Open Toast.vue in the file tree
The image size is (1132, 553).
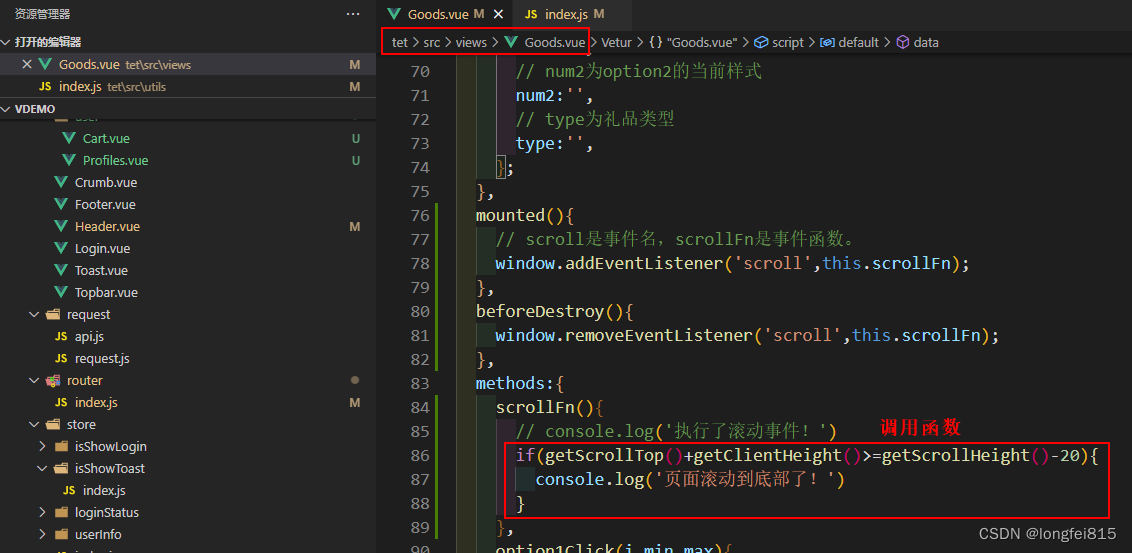click(101, 270)
